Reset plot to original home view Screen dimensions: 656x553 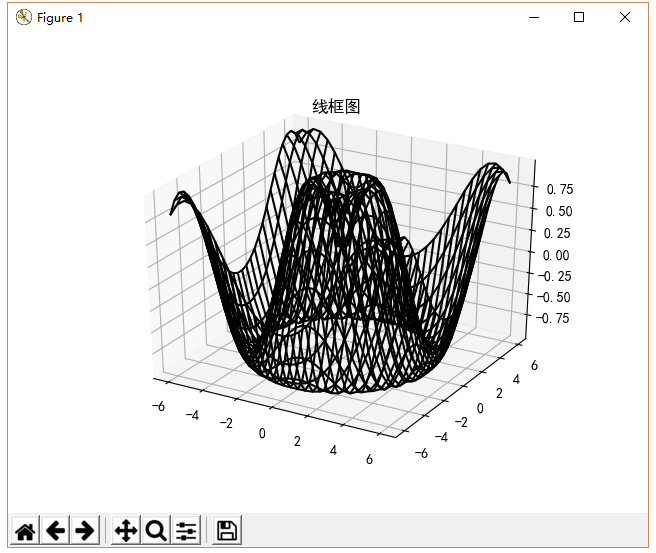coord(26,530)
